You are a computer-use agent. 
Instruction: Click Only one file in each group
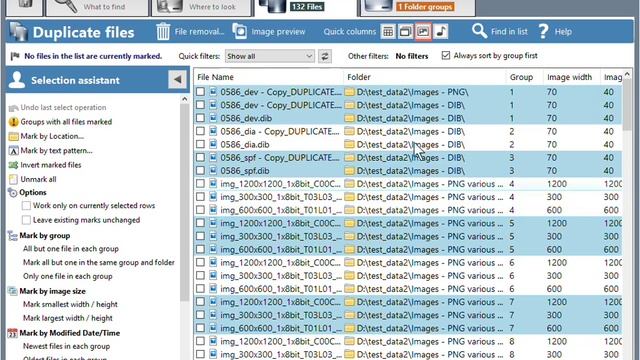[67, 276]
